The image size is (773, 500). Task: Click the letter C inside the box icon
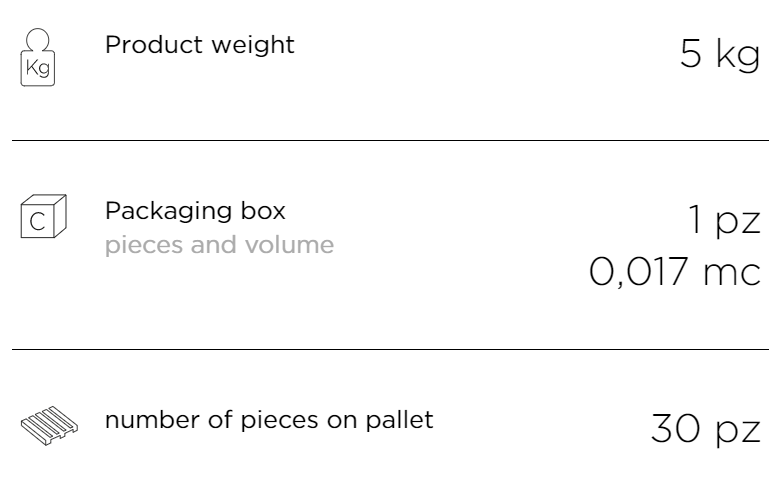pos(37,222)
